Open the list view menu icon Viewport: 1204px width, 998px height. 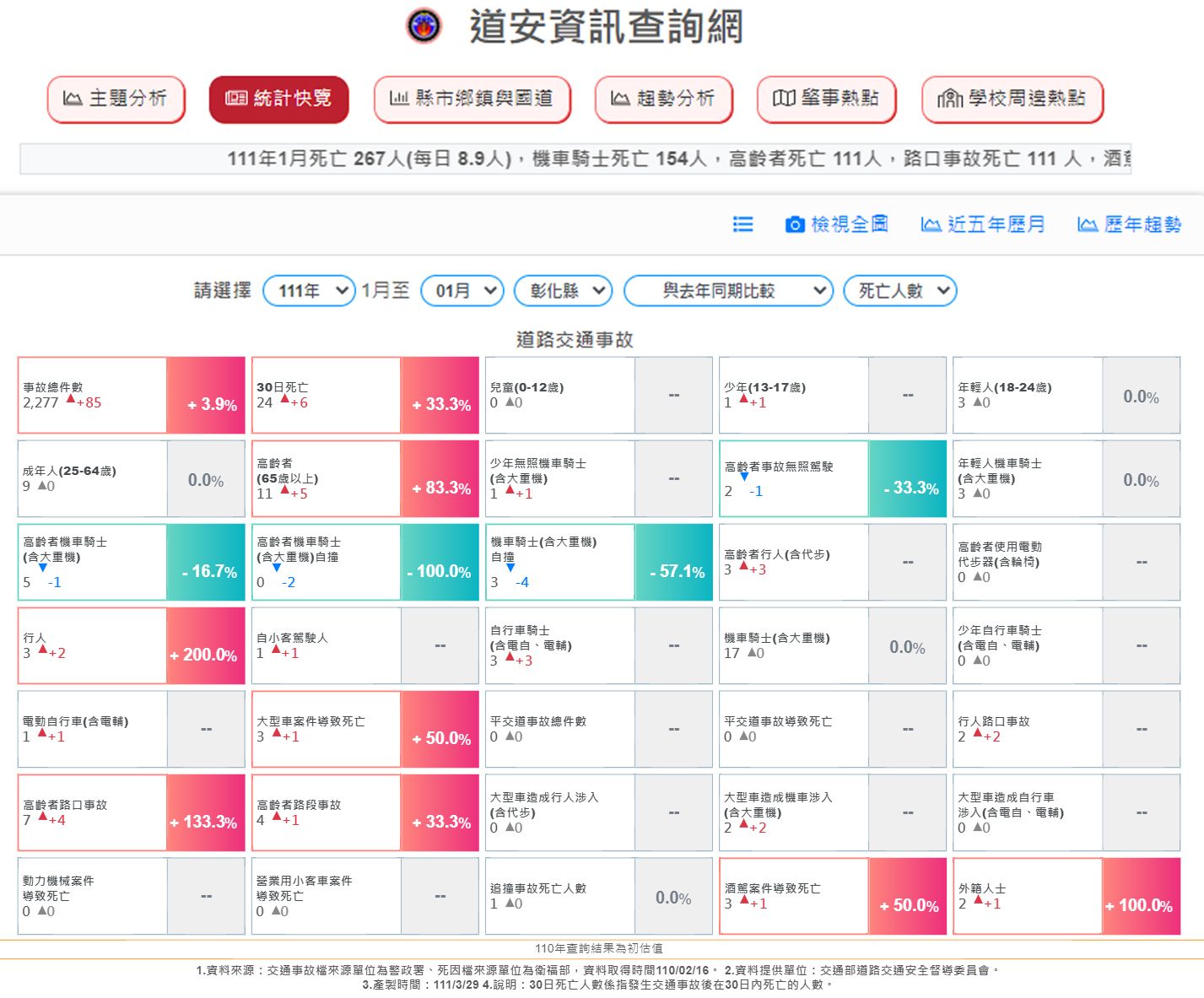click(x=742, y=224)
